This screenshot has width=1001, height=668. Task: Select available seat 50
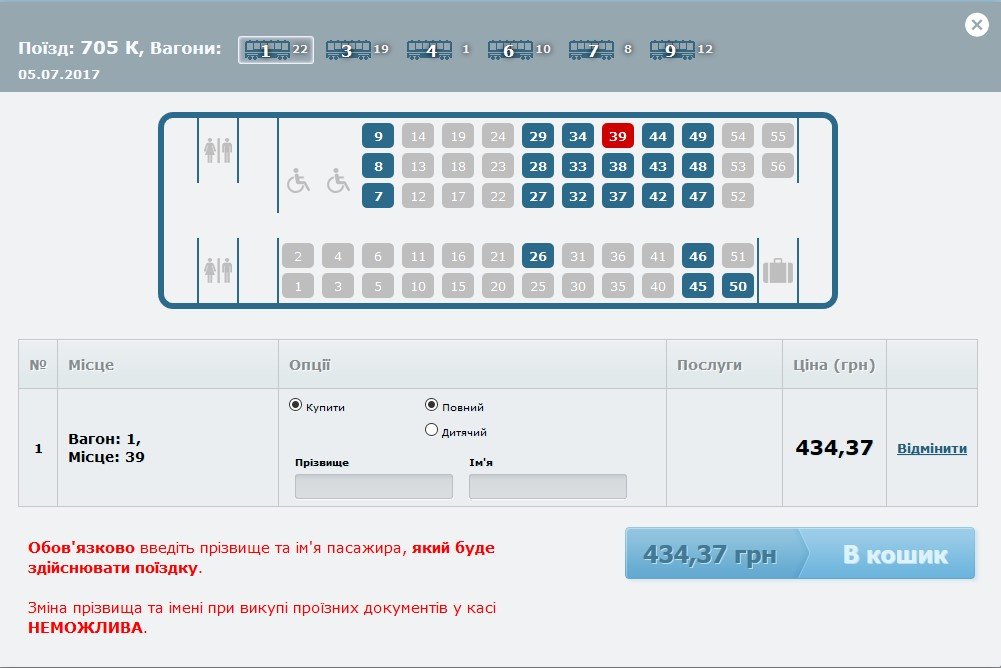pos(738,287)
